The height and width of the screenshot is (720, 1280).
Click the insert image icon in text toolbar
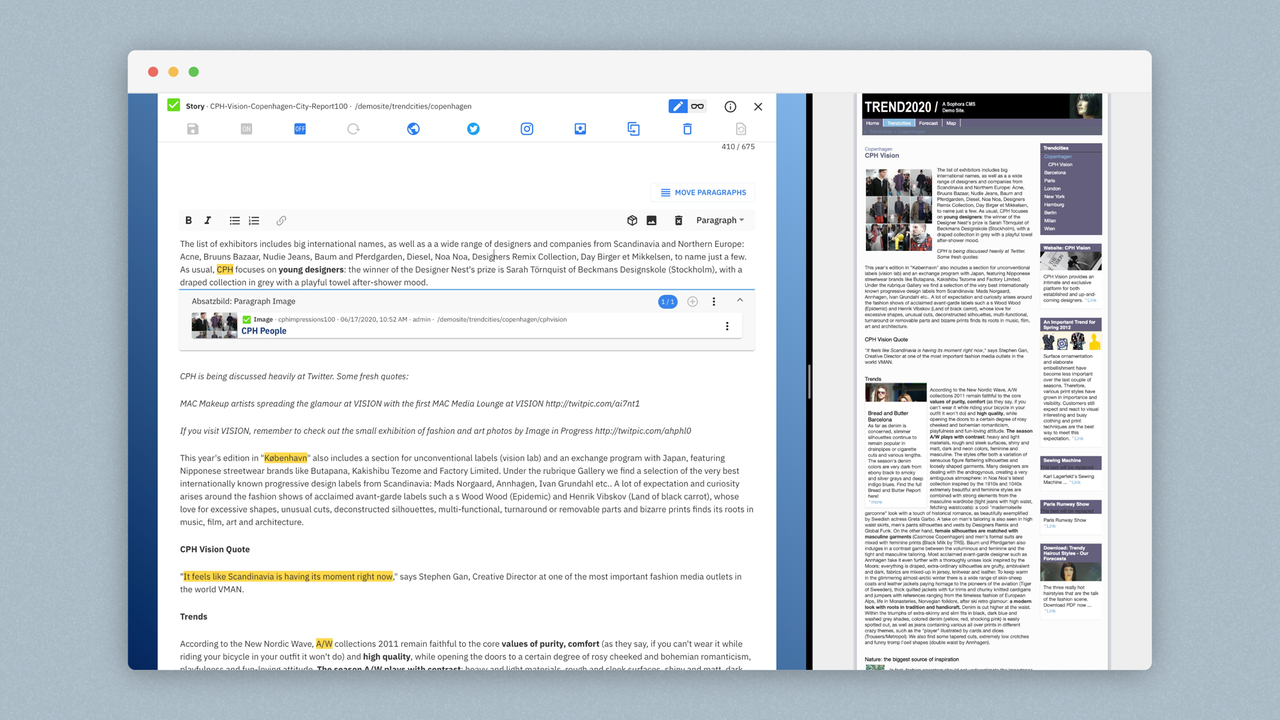651,220
